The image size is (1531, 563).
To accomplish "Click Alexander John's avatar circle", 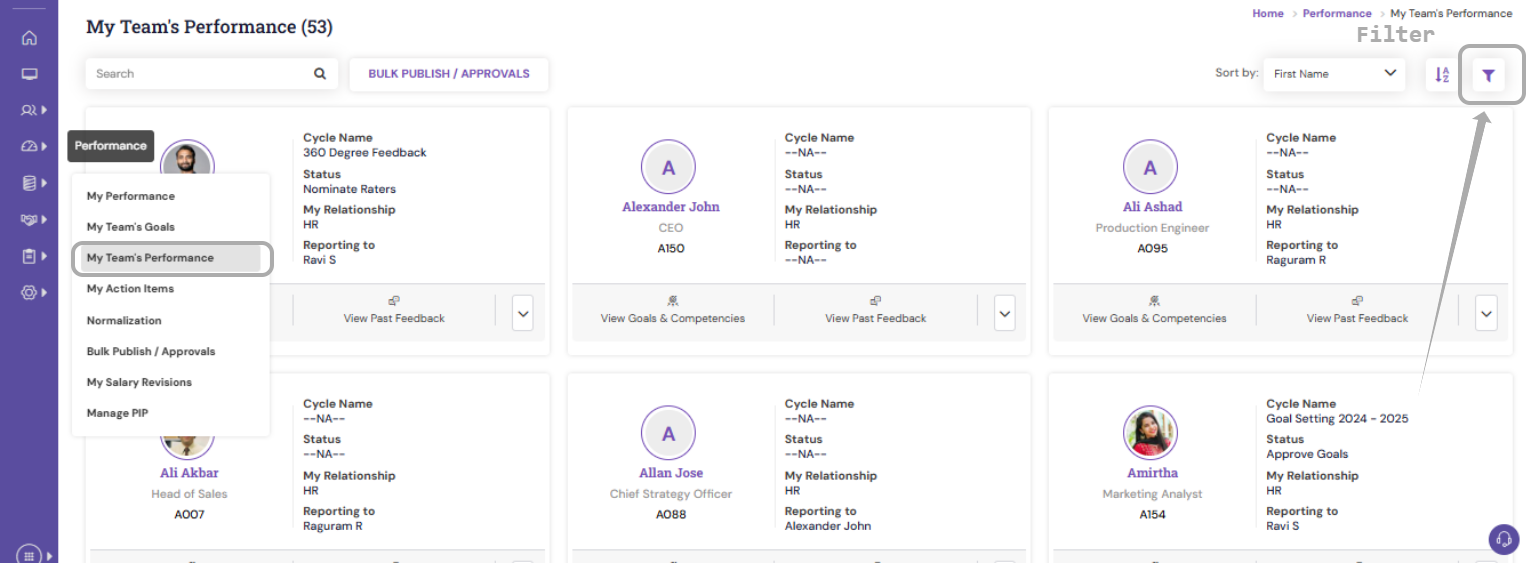I will [668, 167].
